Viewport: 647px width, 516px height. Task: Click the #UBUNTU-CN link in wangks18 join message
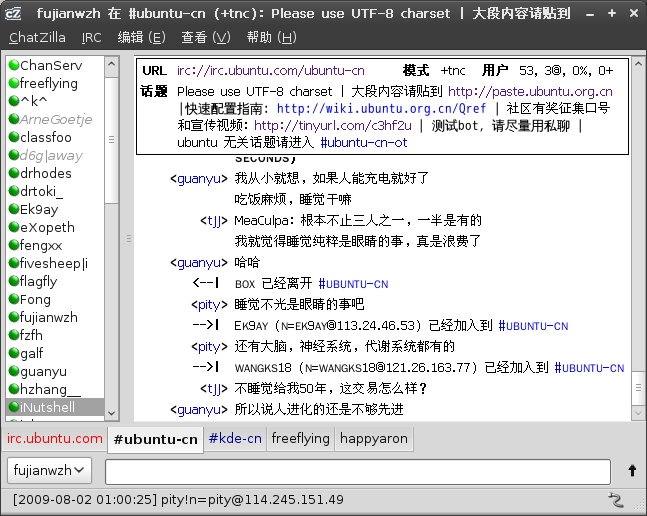point(589,368)
